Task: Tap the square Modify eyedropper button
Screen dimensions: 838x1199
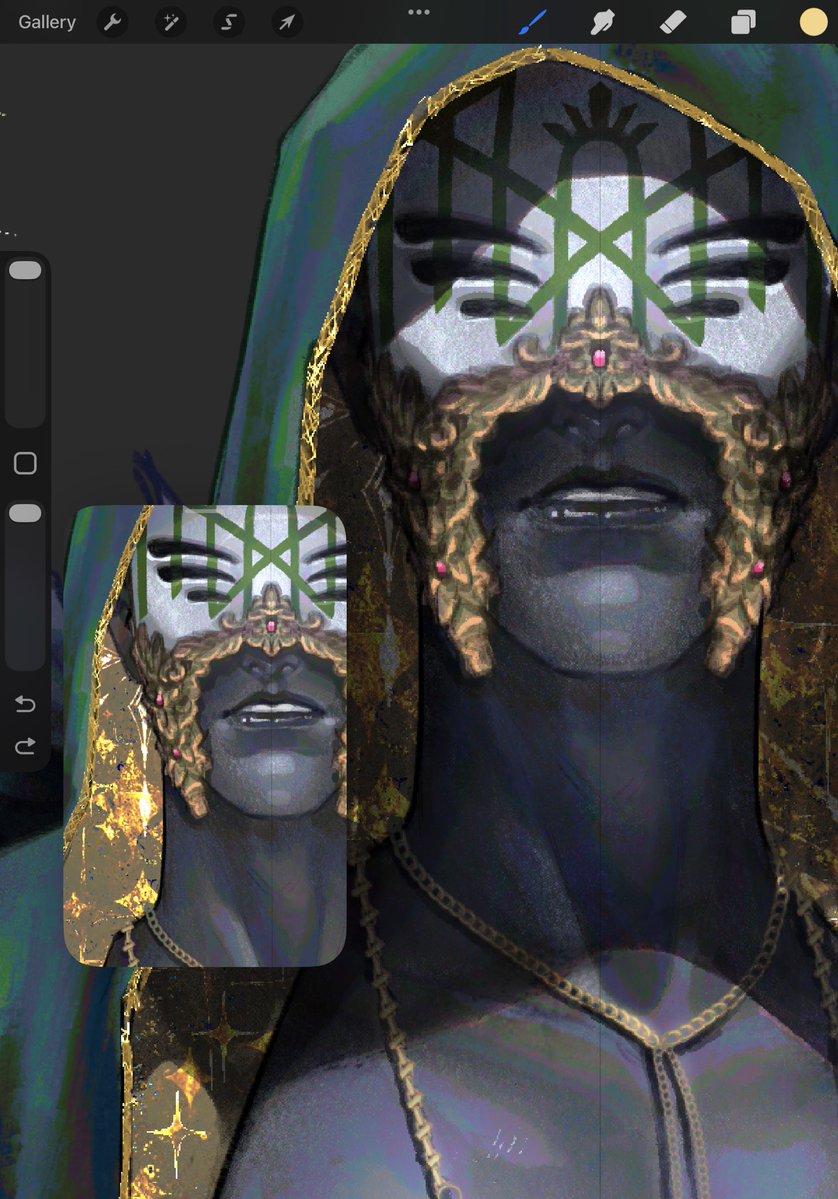Action: coord(25,463)
